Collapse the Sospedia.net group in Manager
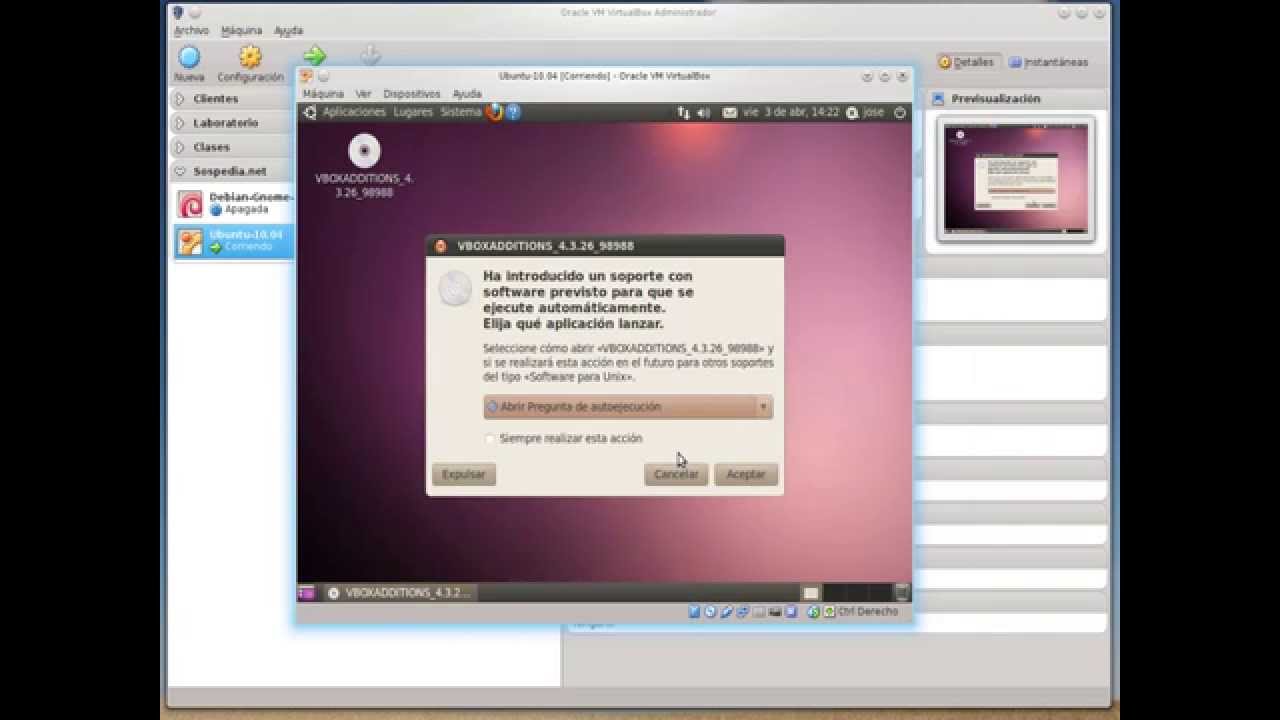Image resolution: width=1280 pixels, height=720 pixels. tap(179, 171)
